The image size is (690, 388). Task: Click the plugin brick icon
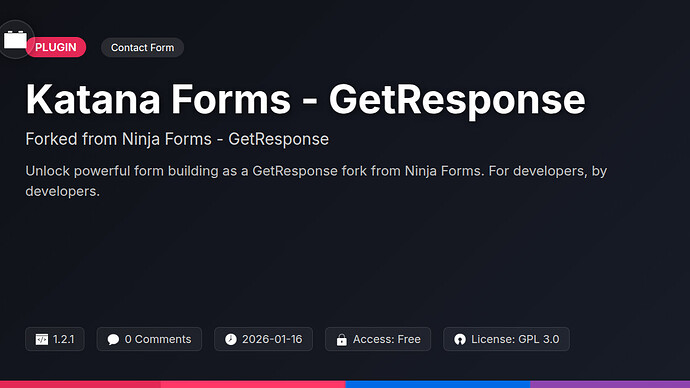pos(15,40)
